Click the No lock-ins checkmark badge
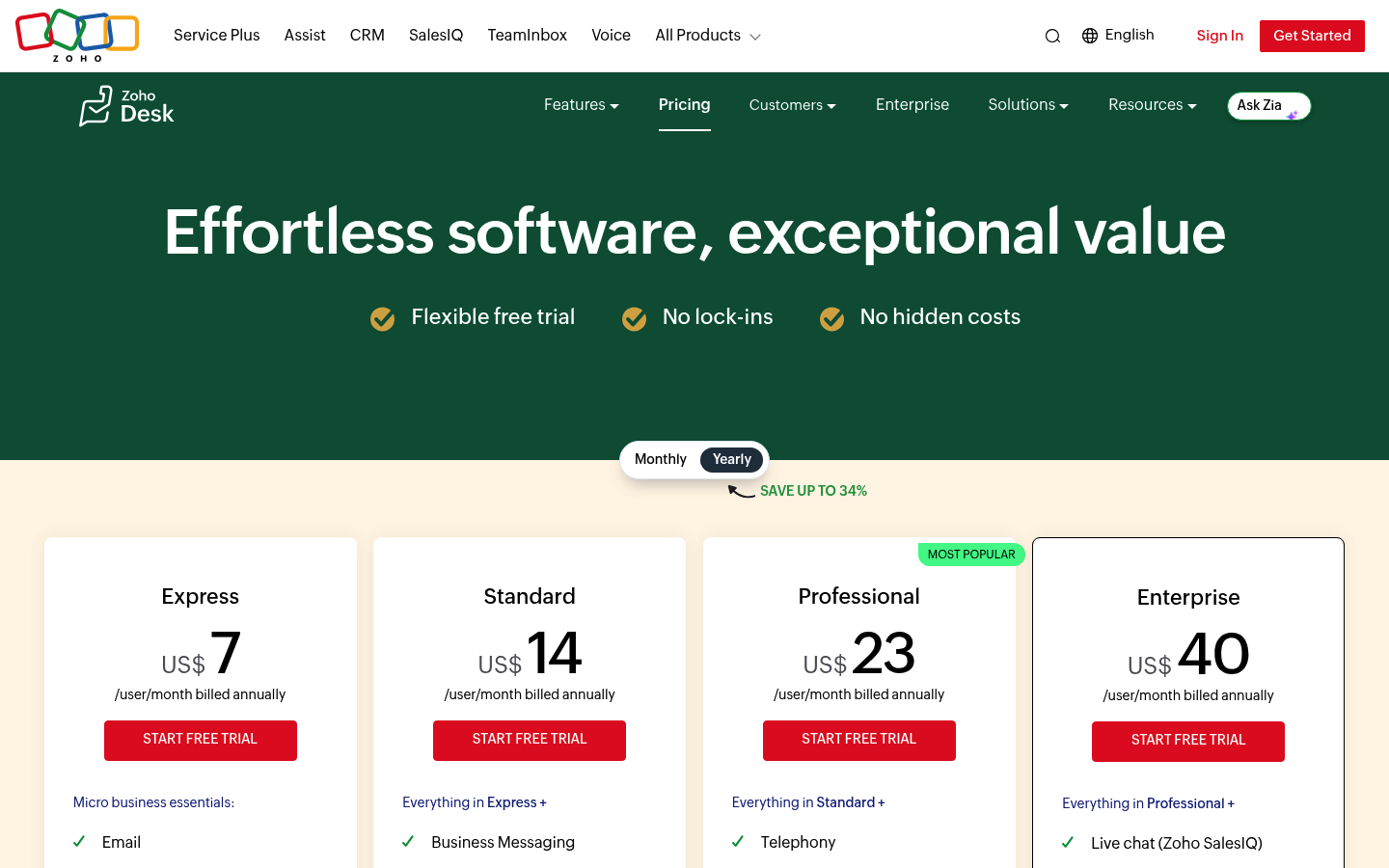 pos(635,318)
